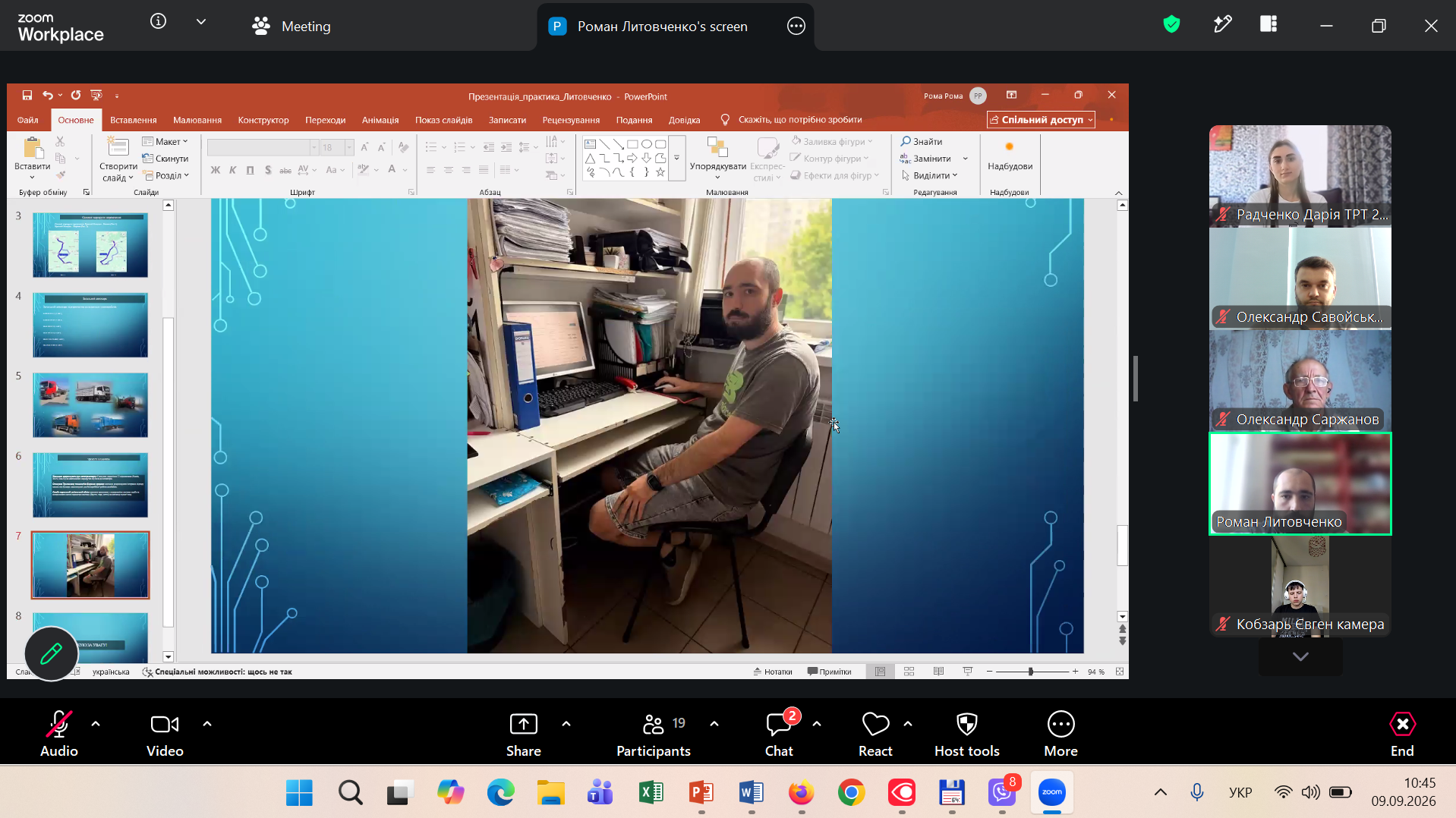Open Zoom annotation pencil tool
The image size is (1456, 818).
[x=52, y=653]
